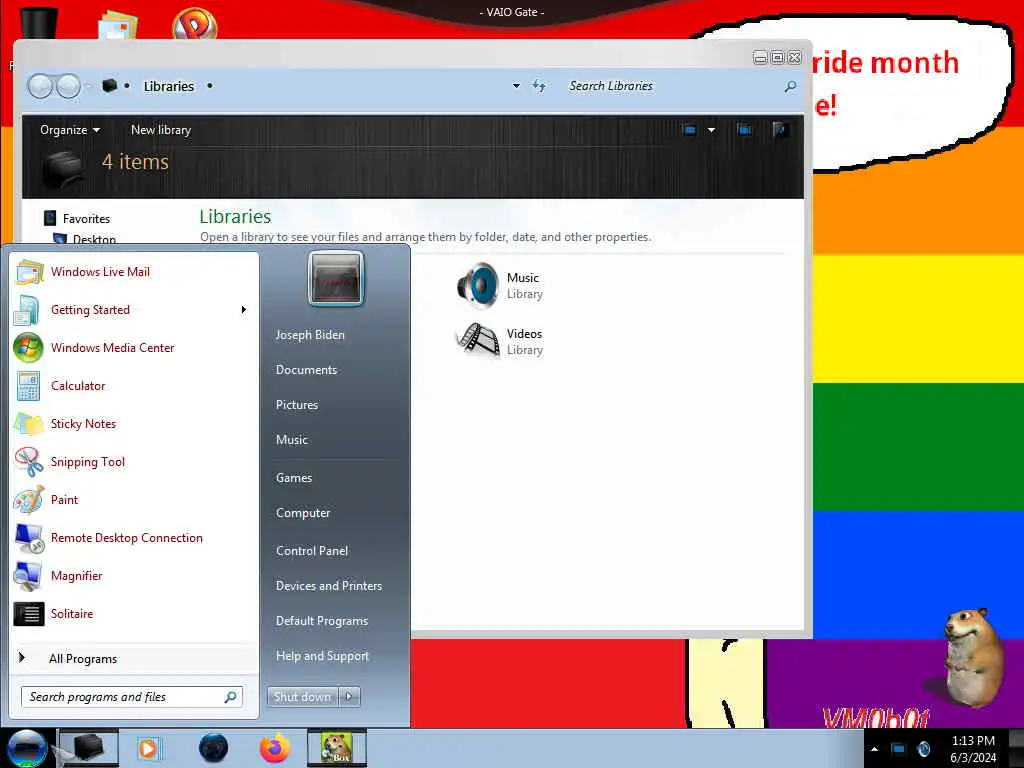Open Documents from Start menu
Screen dimensions: 1024x768
306,370
